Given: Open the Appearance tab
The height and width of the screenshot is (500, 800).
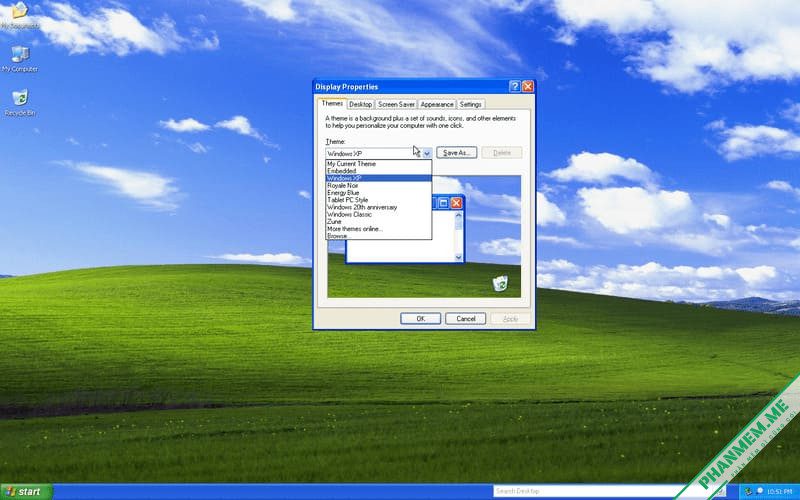Looking at the screenshot, I should [437, 104].
